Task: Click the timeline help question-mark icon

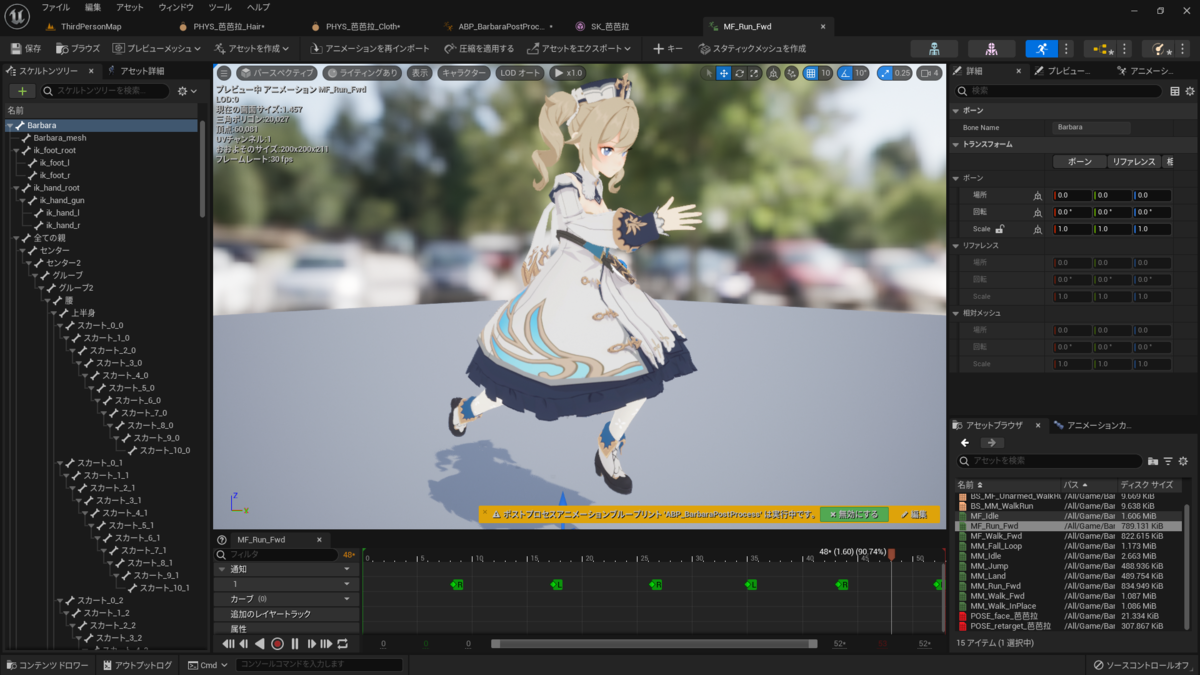Action: [222, 540]
